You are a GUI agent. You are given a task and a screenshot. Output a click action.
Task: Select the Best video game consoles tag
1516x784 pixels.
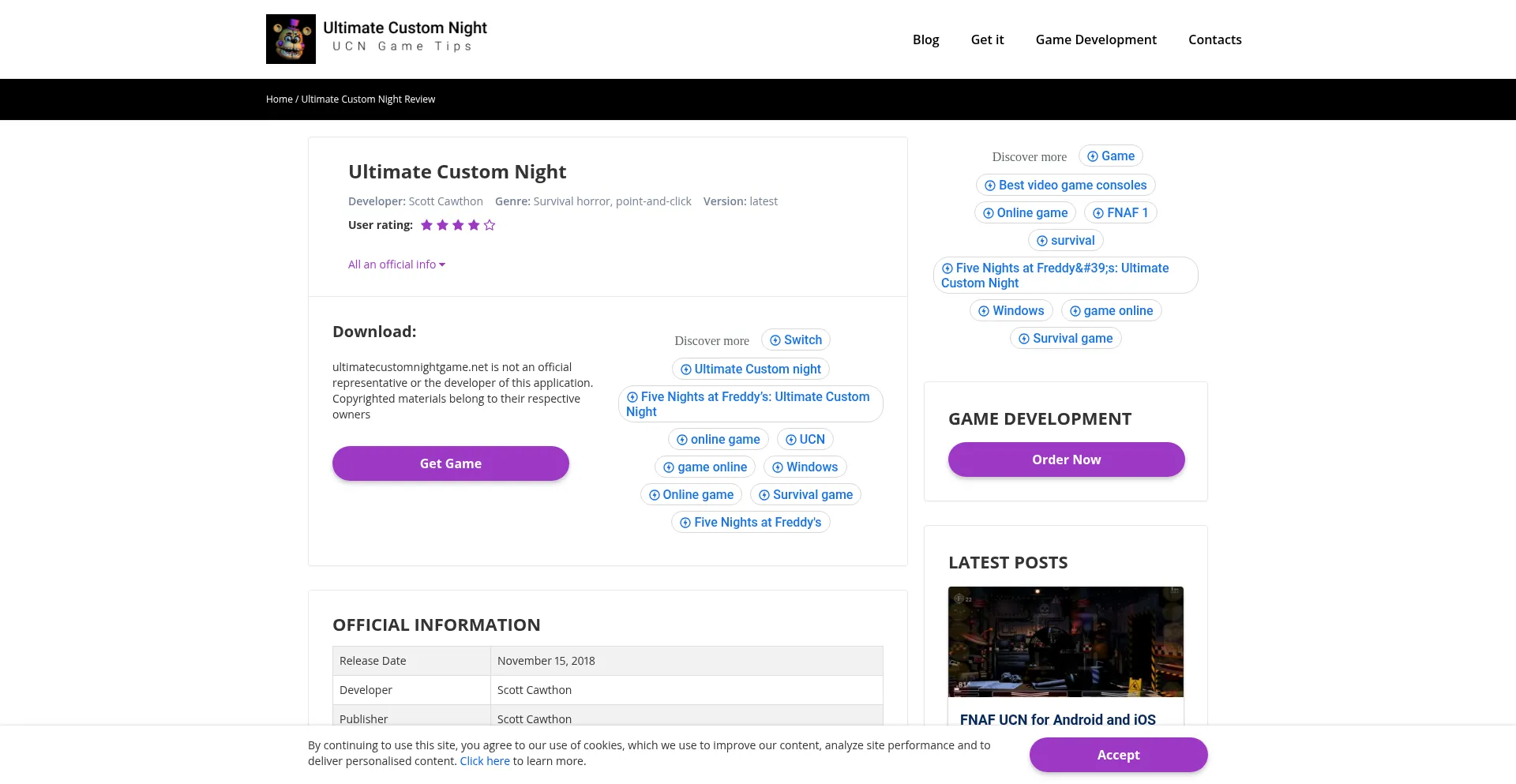pos(1072,185)
